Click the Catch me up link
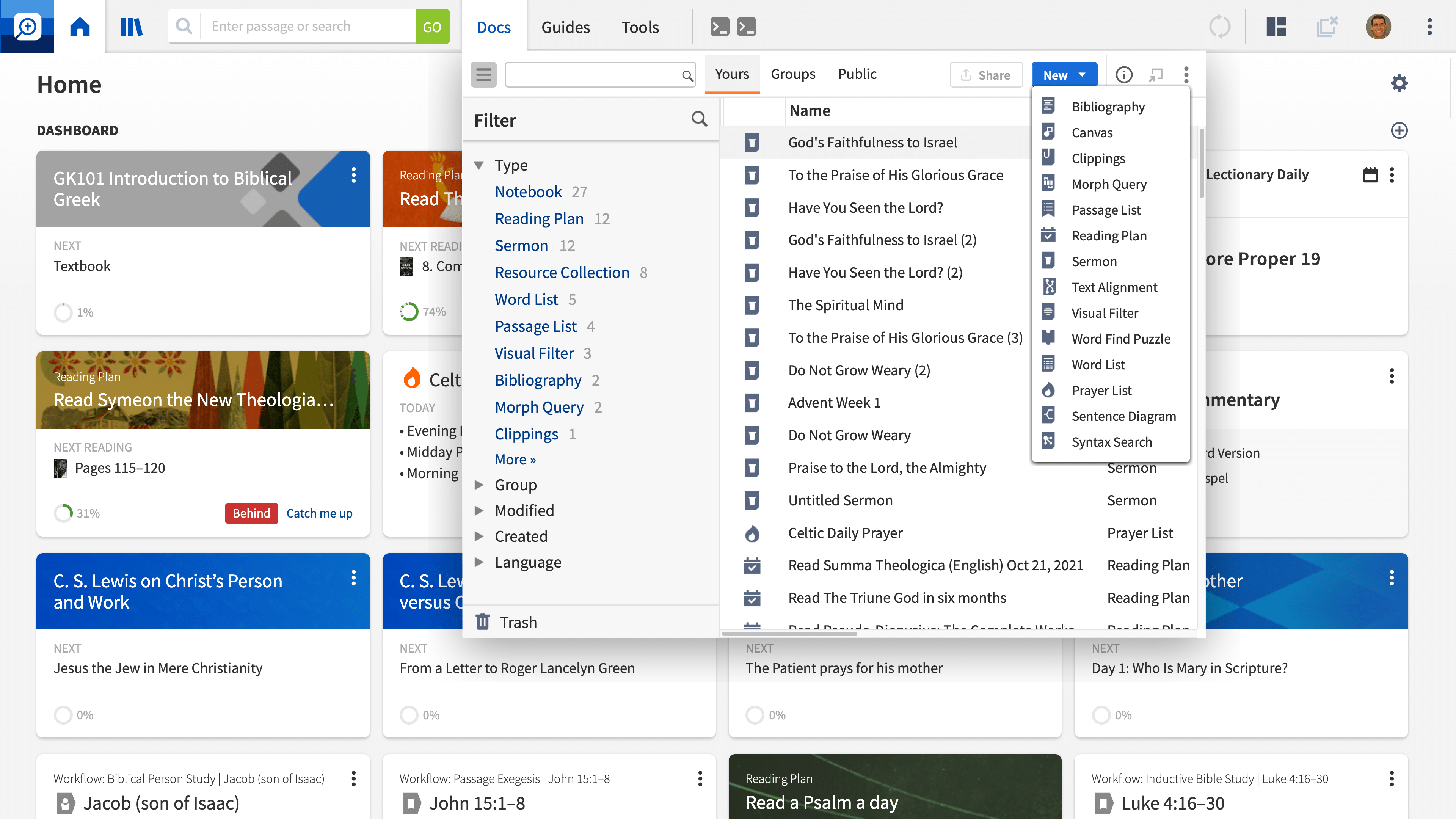This screenshot has height=819, width=1456. tap(319, 513)
